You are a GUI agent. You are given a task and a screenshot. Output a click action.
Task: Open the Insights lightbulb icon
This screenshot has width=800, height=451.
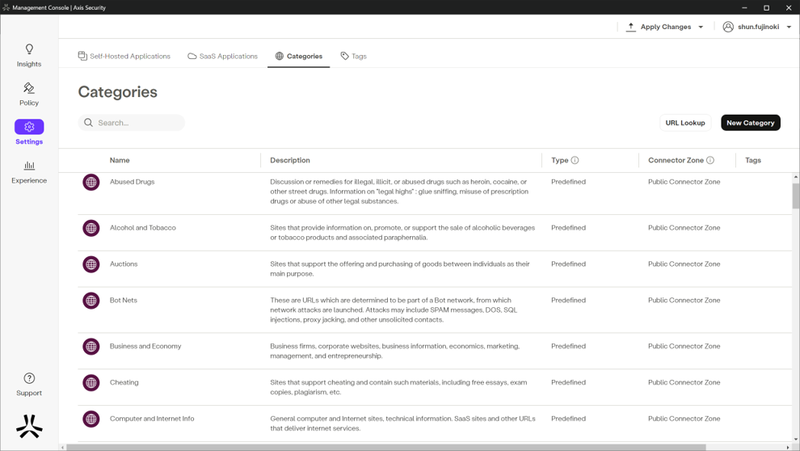tap(29, 49)
